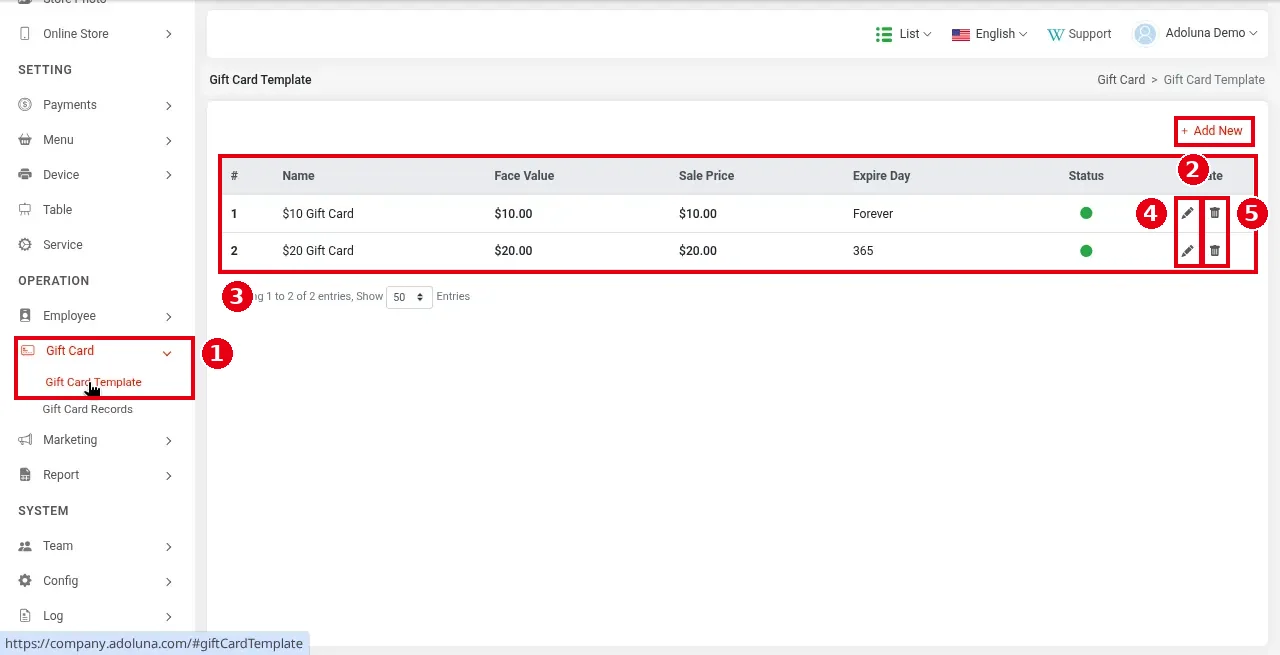Screen dimensions: 1280x655
Task: Expand the Config submenu chevron
Action: point(169,582)
